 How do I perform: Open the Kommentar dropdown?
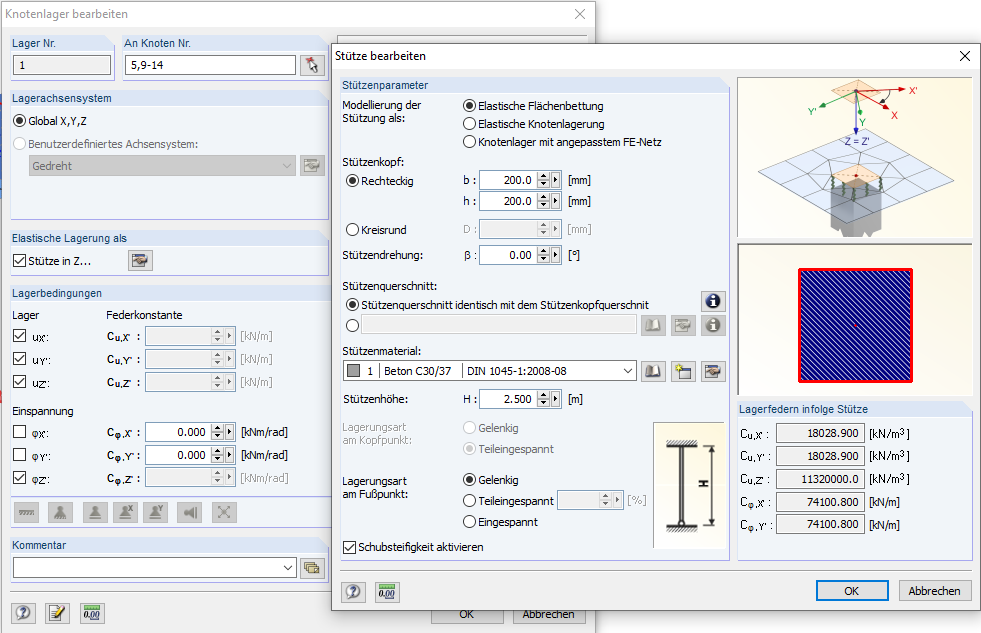point(288,569)
